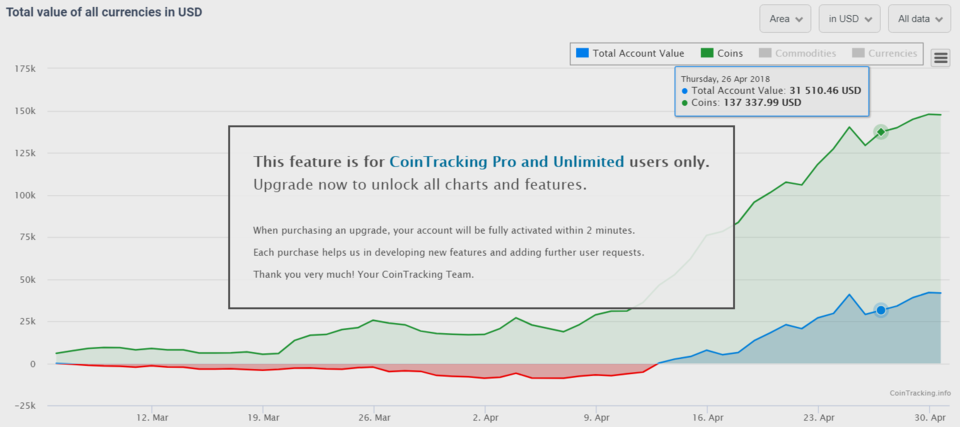
Task: Toggle the Total Account Value series
Action: (631, 53)
